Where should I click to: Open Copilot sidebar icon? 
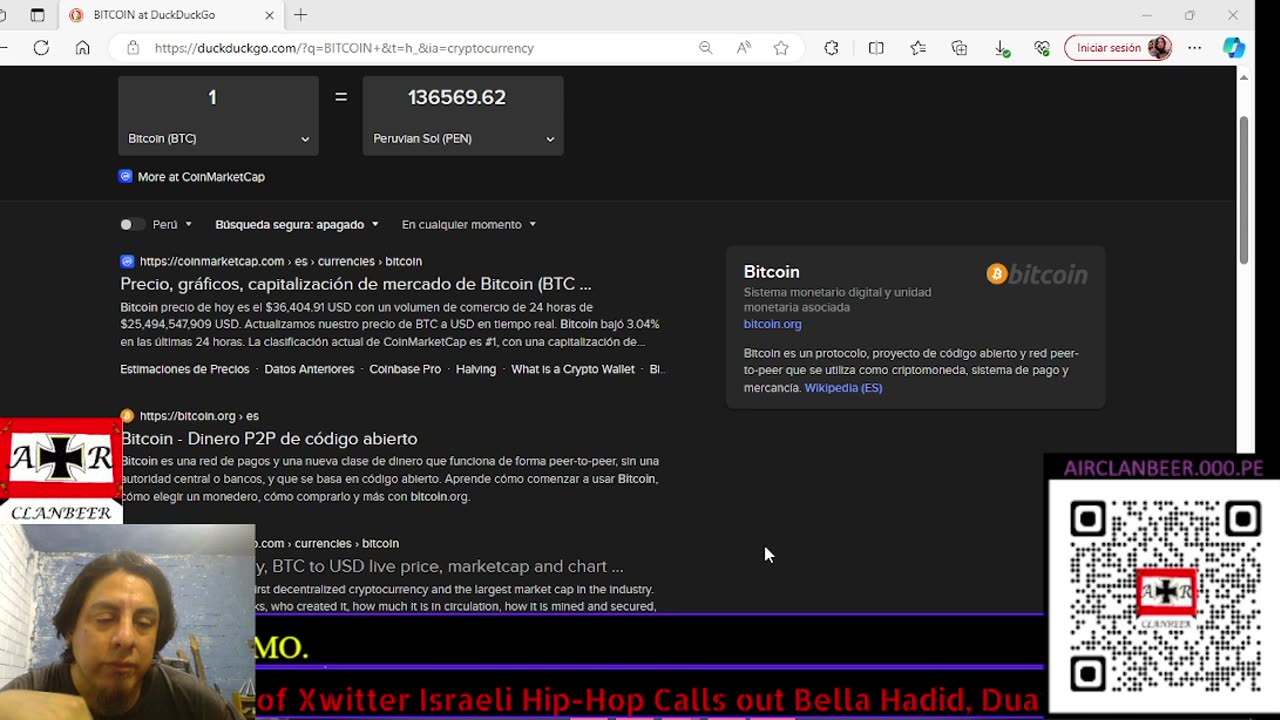(x=1234, y=48)
